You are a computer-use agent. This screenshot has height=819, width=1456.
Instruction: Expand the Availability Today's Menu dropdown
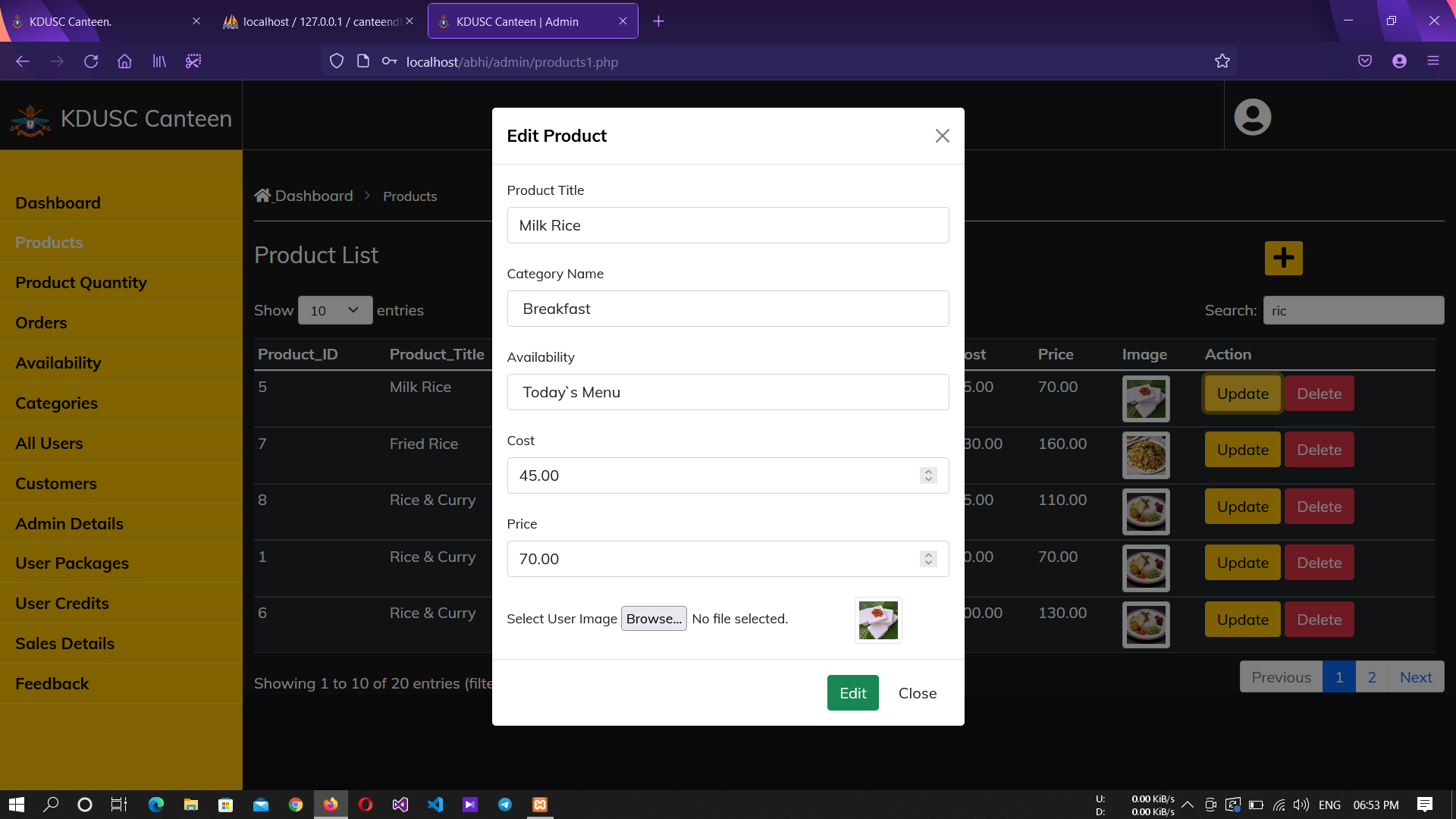[727, 392]
